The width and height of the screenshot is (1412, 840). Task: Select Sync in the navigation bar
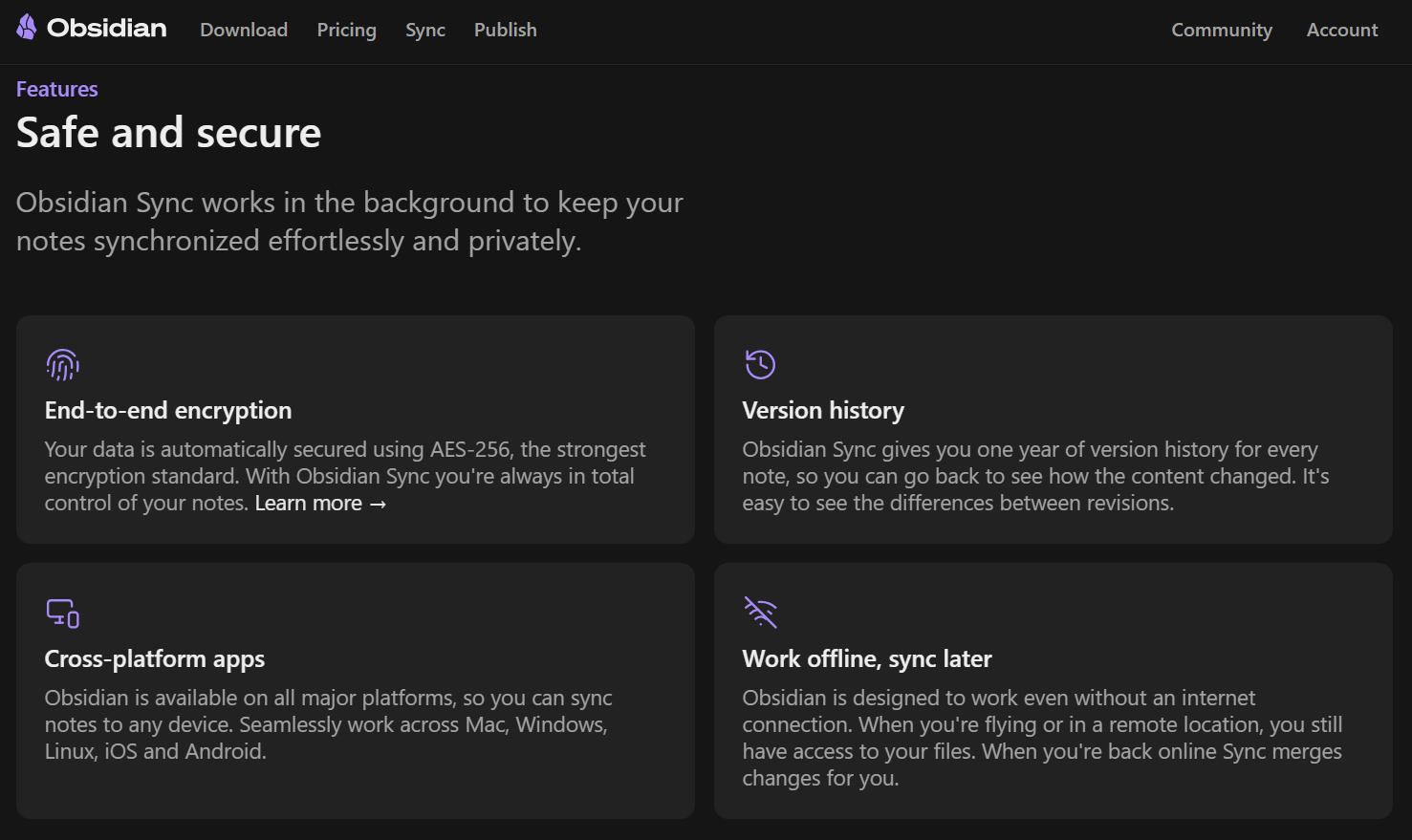(x=425, y=30)
